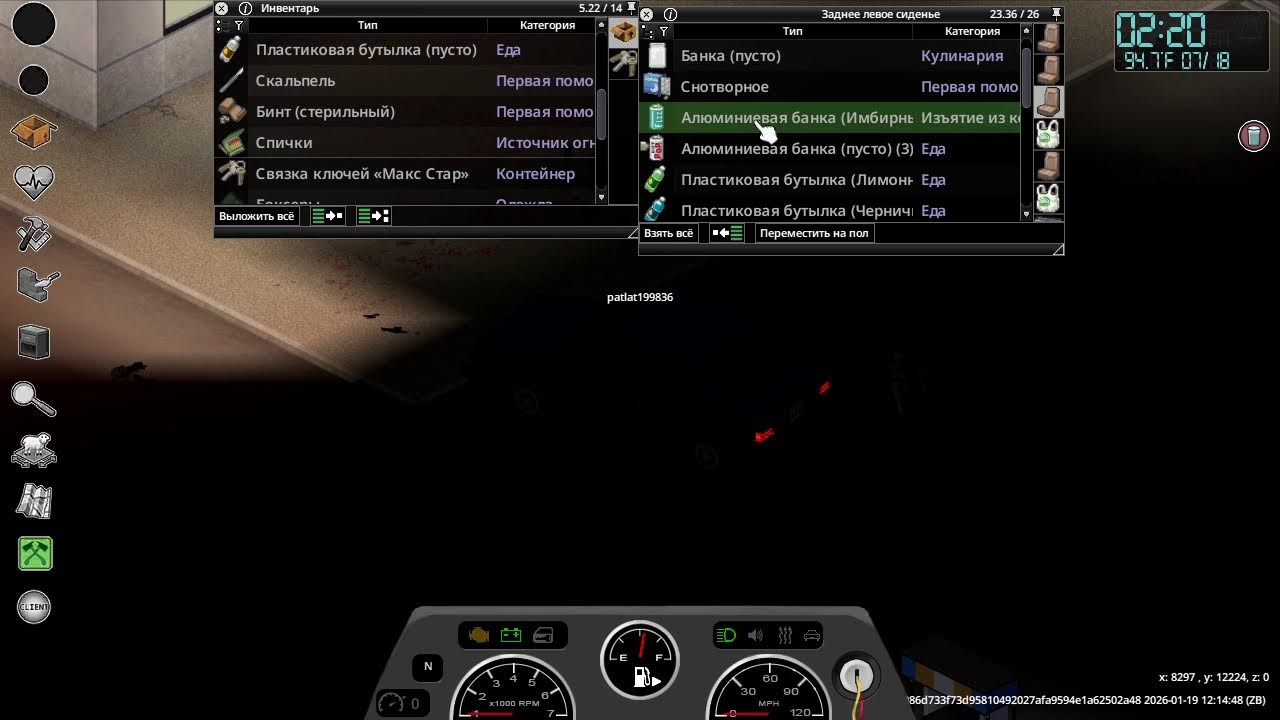1280x720 pixels.
Task: Select the Снотворное item row
Action: tap(830, 87)
